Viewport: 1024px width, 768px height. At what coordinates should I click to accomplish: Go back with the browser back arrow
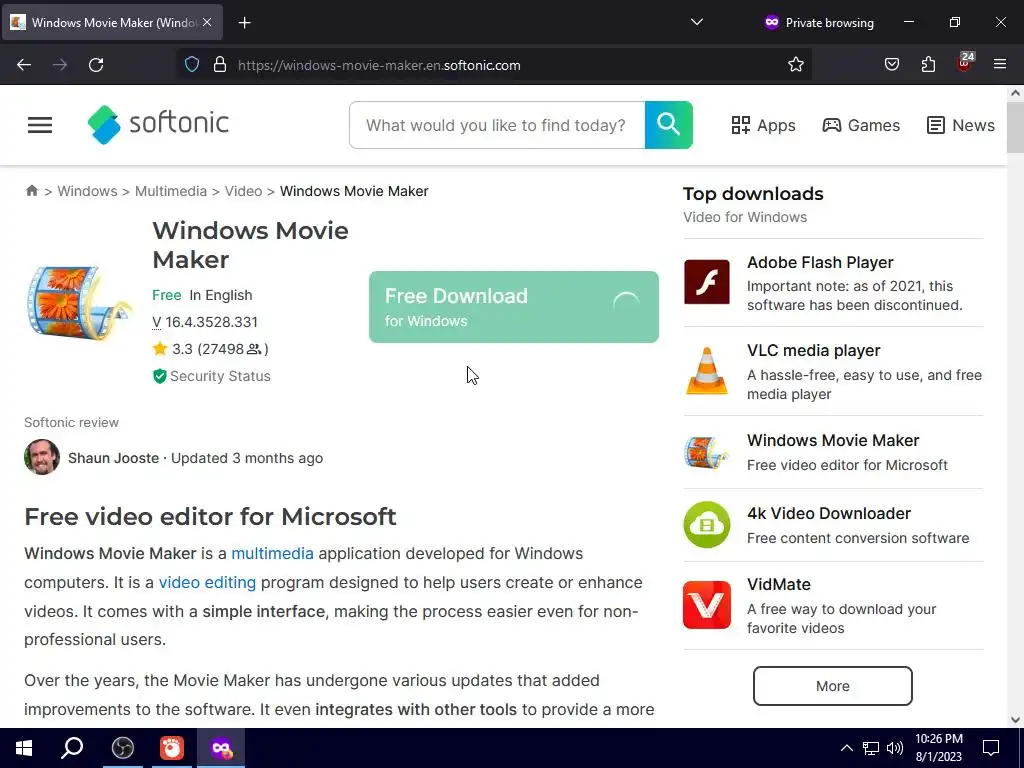[x=24, y=65]
